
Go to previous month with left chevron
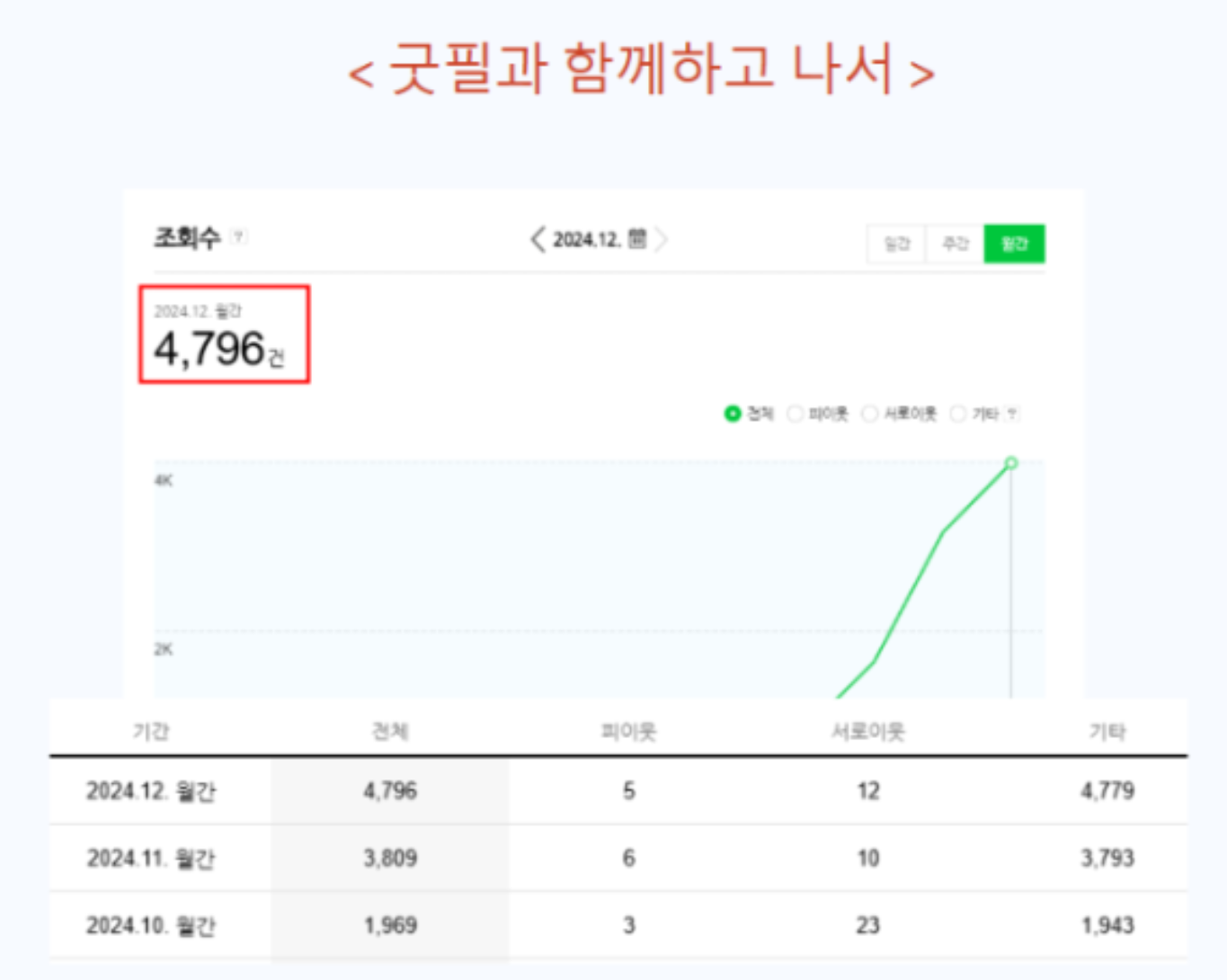[x=538, y=240]
